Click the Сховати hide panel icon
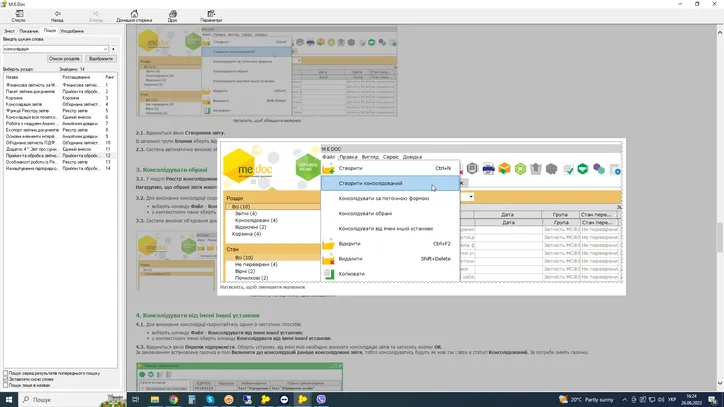The image size is (724, 407). point(18,14)
